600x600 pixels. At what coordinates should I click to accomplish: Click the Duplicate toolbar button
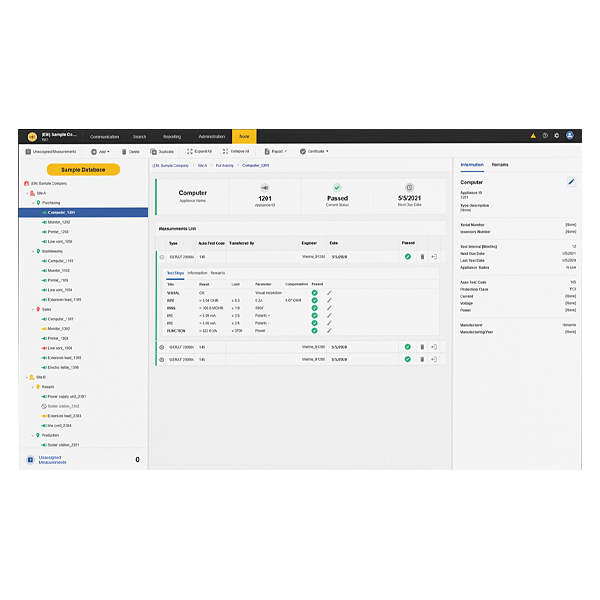(162, 152)
